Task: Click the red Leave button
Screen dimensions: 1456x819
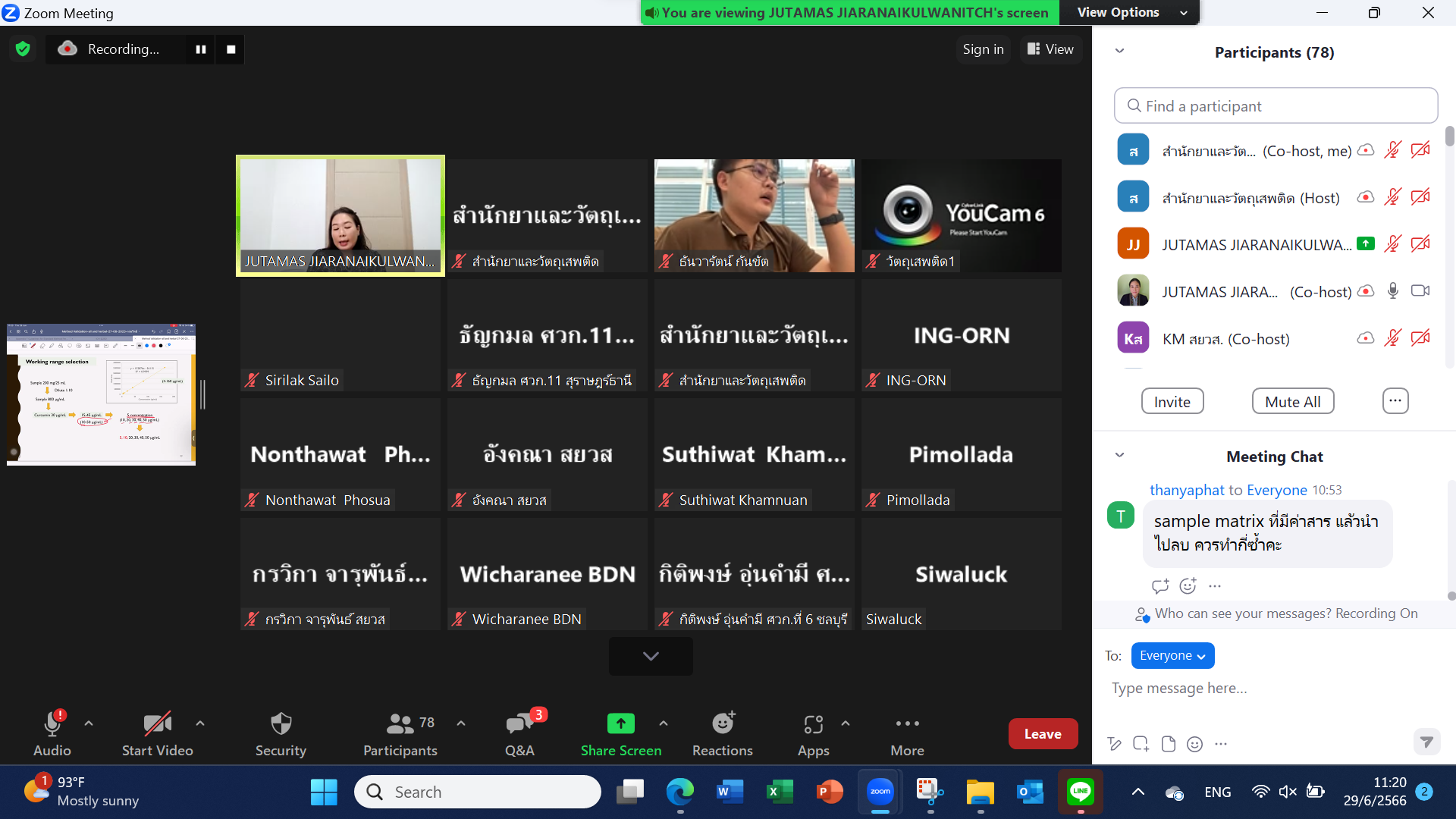Action: (1042, 734)
